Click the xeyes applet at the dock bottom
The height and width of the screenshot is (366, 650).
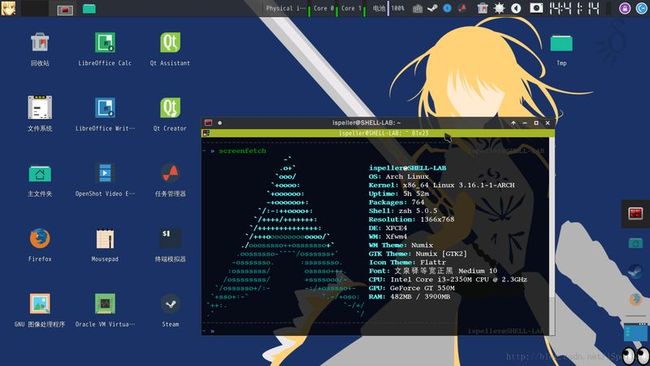click(636, 356)
